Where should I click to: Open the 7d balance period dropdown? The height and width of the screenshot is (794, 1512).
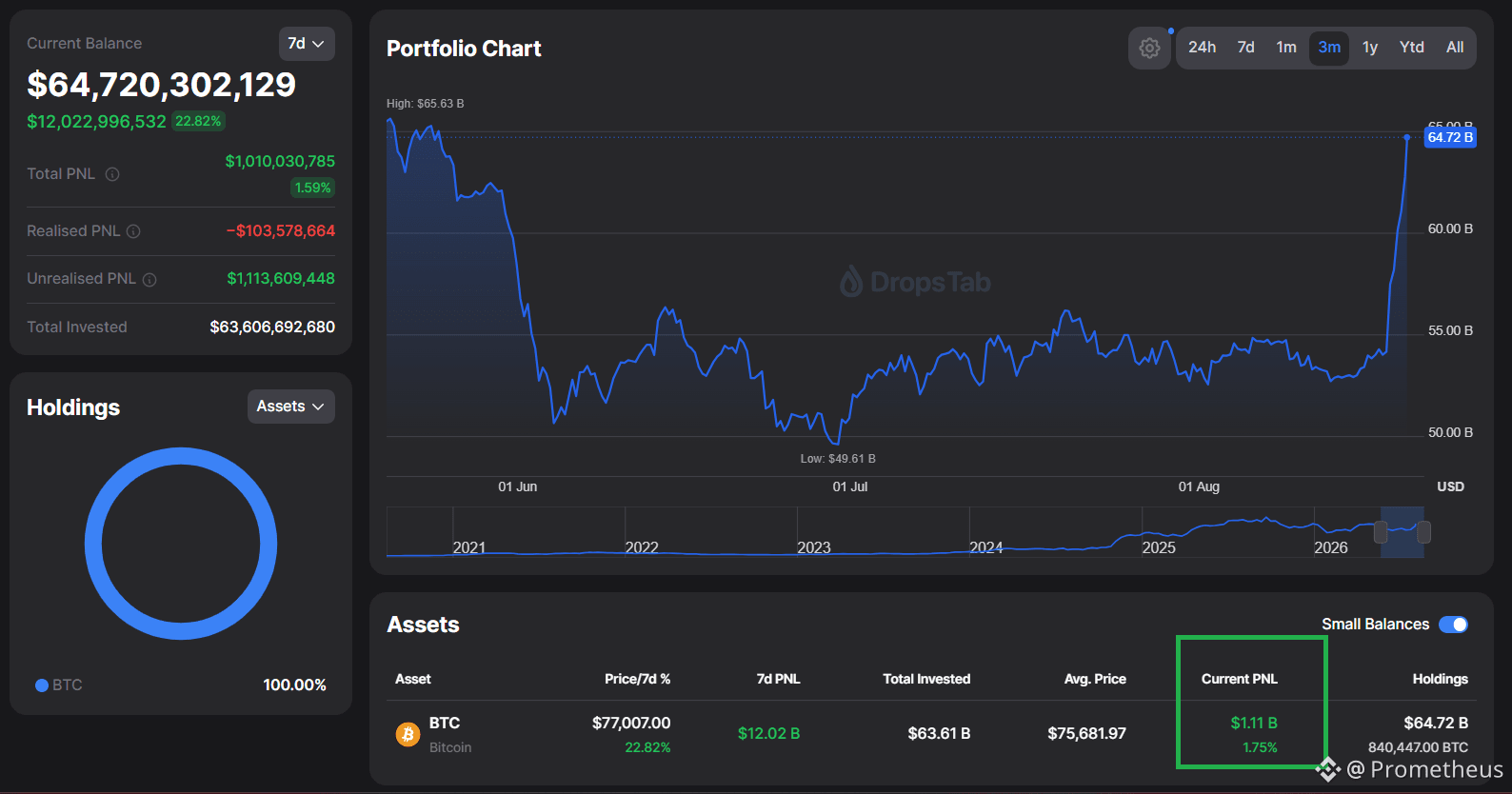pos(307,44)
